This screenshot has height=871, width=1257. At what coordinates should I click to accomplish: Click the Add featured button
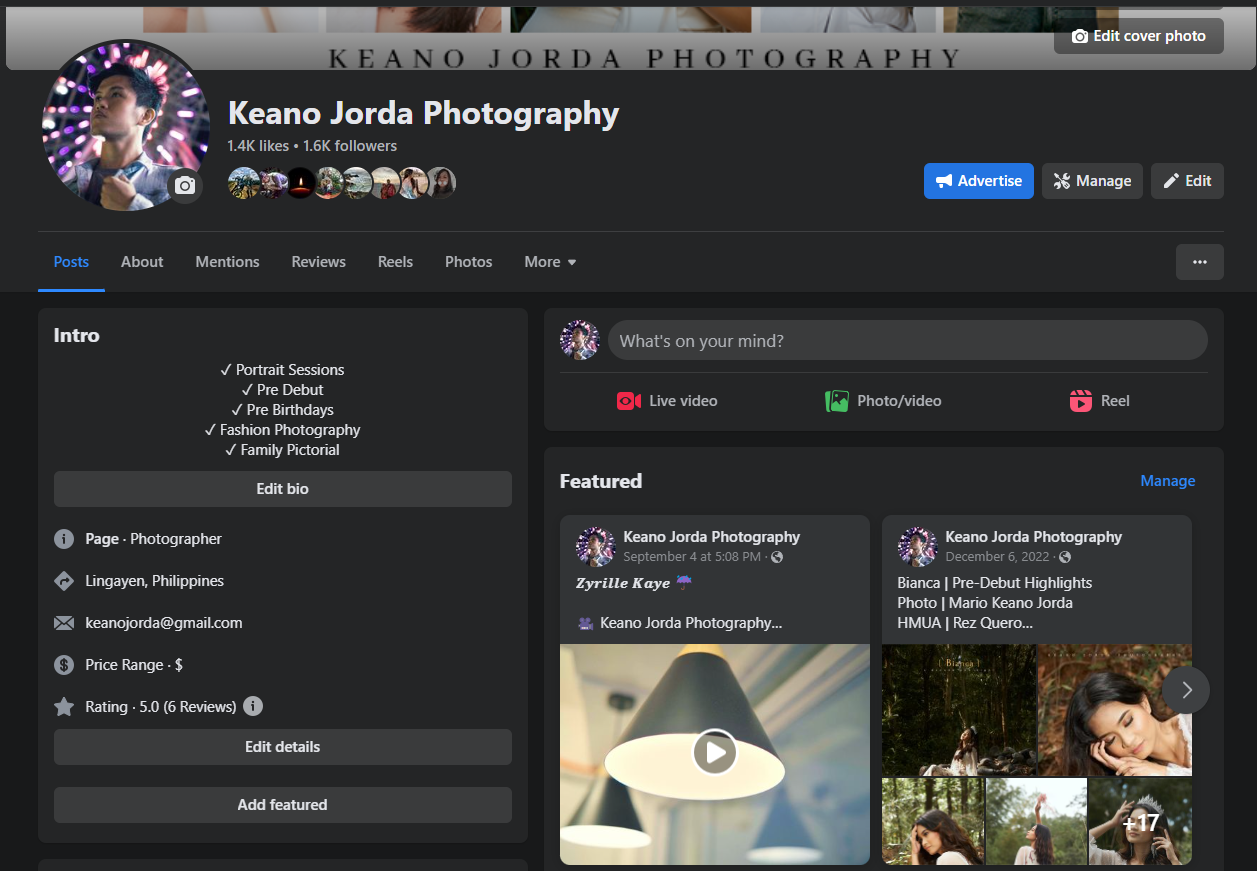coord(283,805)
